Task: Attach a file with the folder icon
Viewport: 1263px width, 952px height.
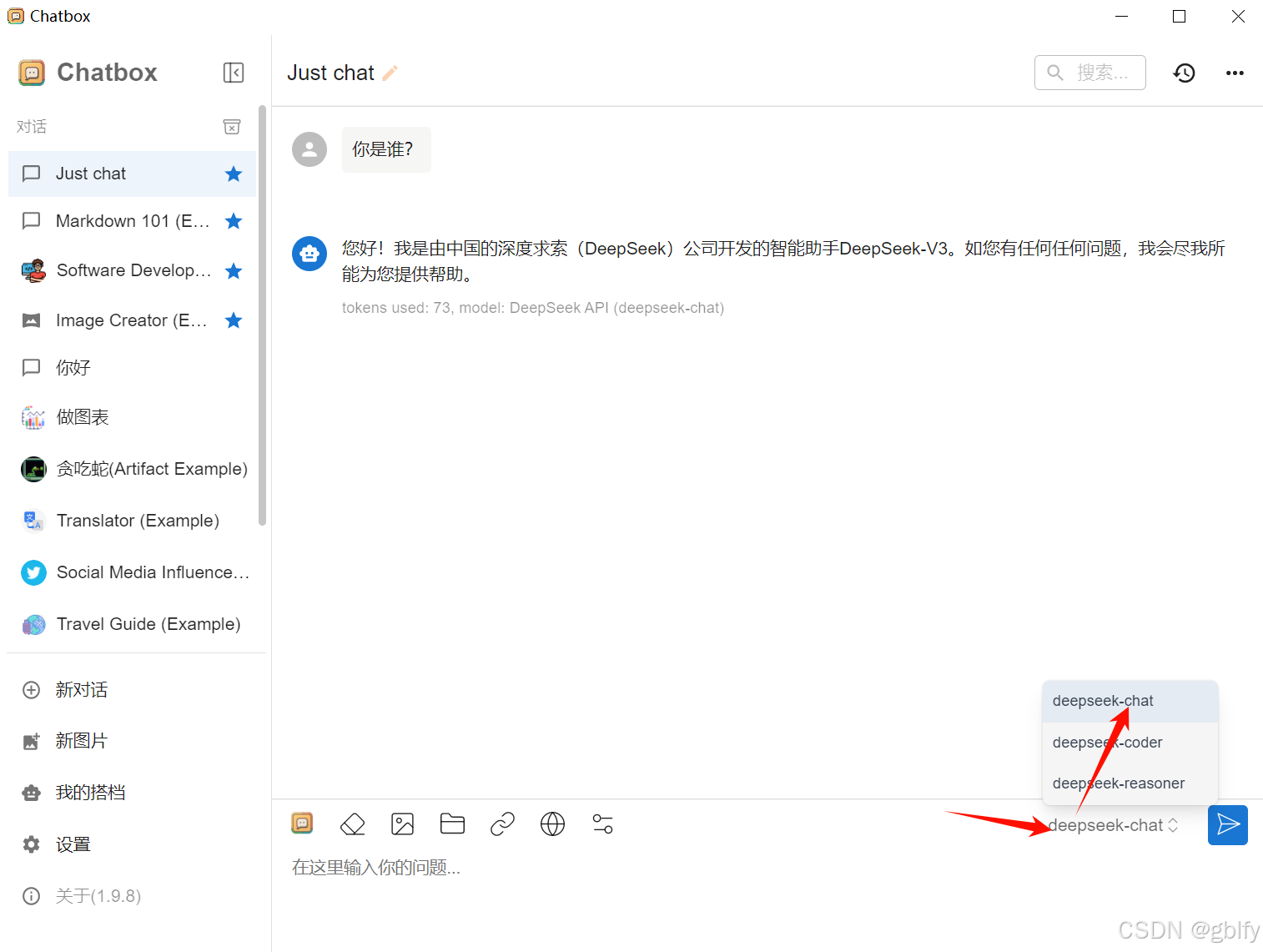Action: click(x=452, y=824)
